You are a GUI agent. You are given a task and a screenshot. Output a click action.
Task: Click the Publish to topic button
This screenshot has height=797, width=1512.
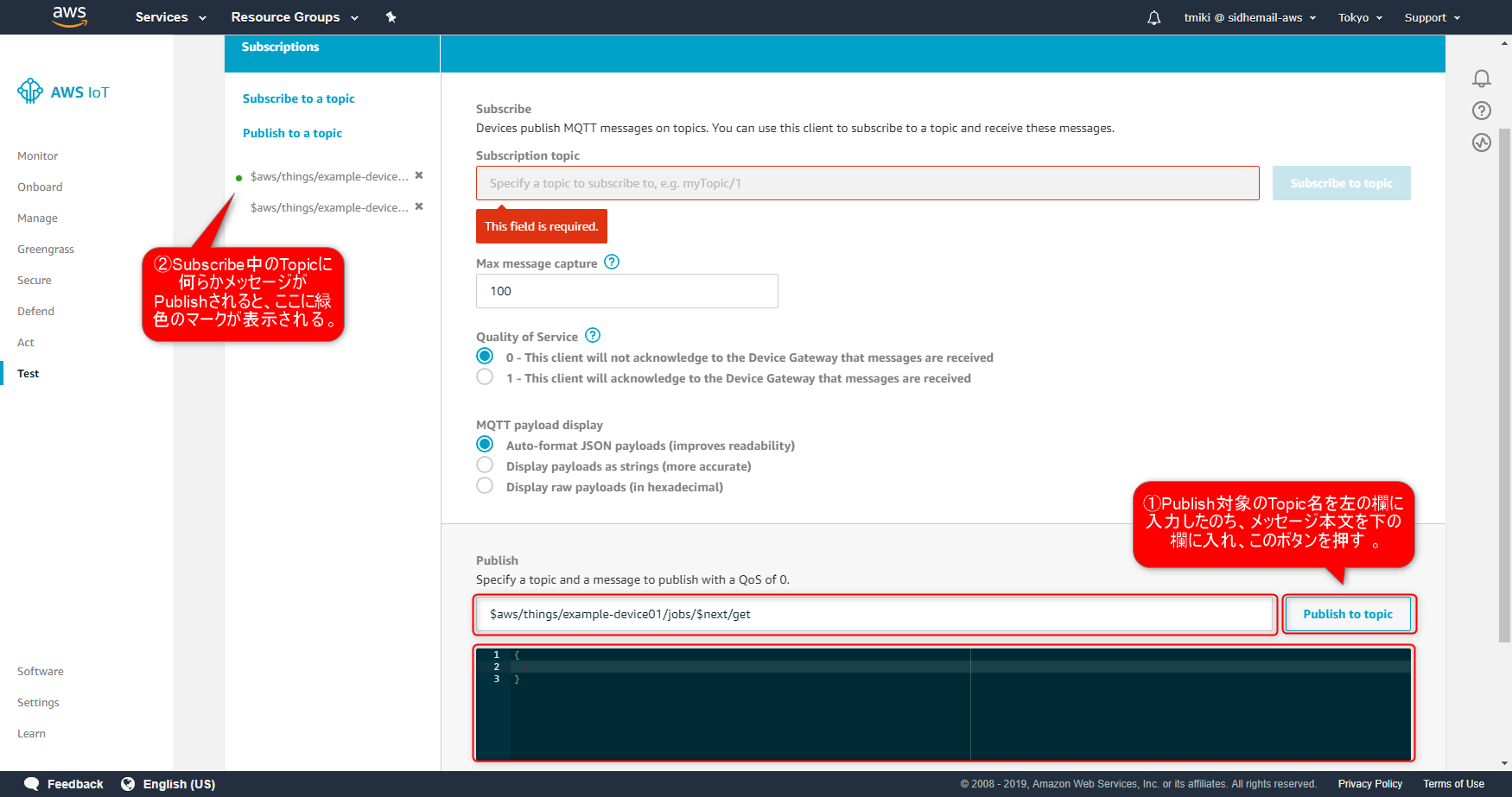coord(1348,614)
